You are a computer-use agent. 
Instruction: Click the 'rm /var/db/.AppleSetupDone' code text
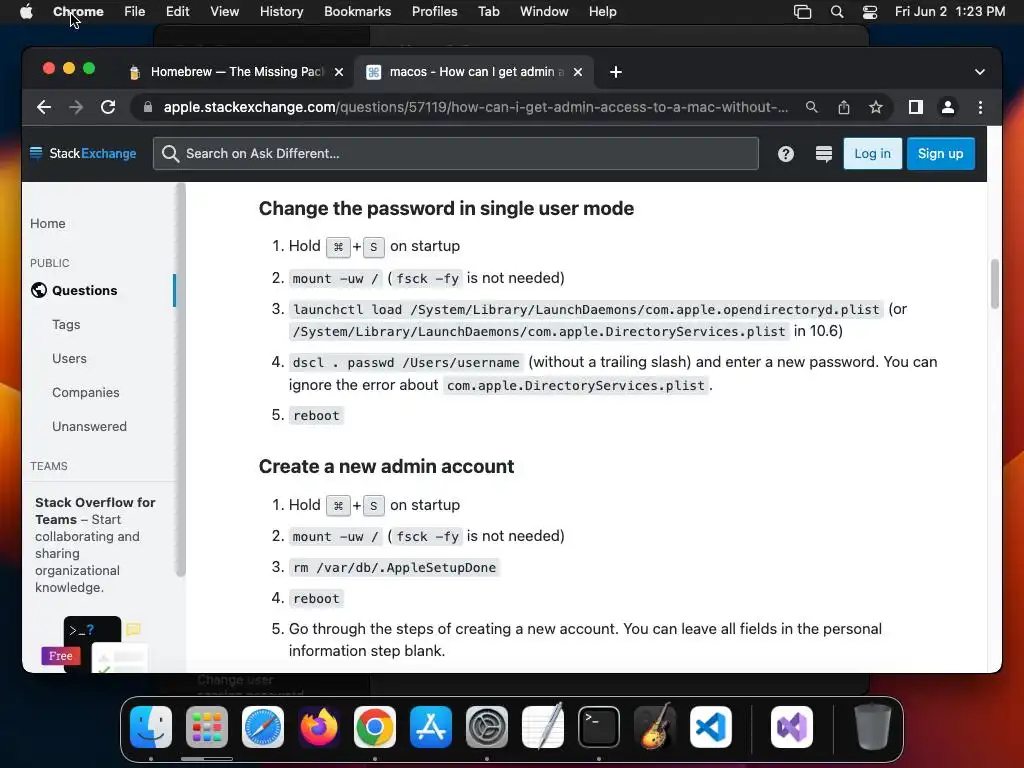pos(394,568)
